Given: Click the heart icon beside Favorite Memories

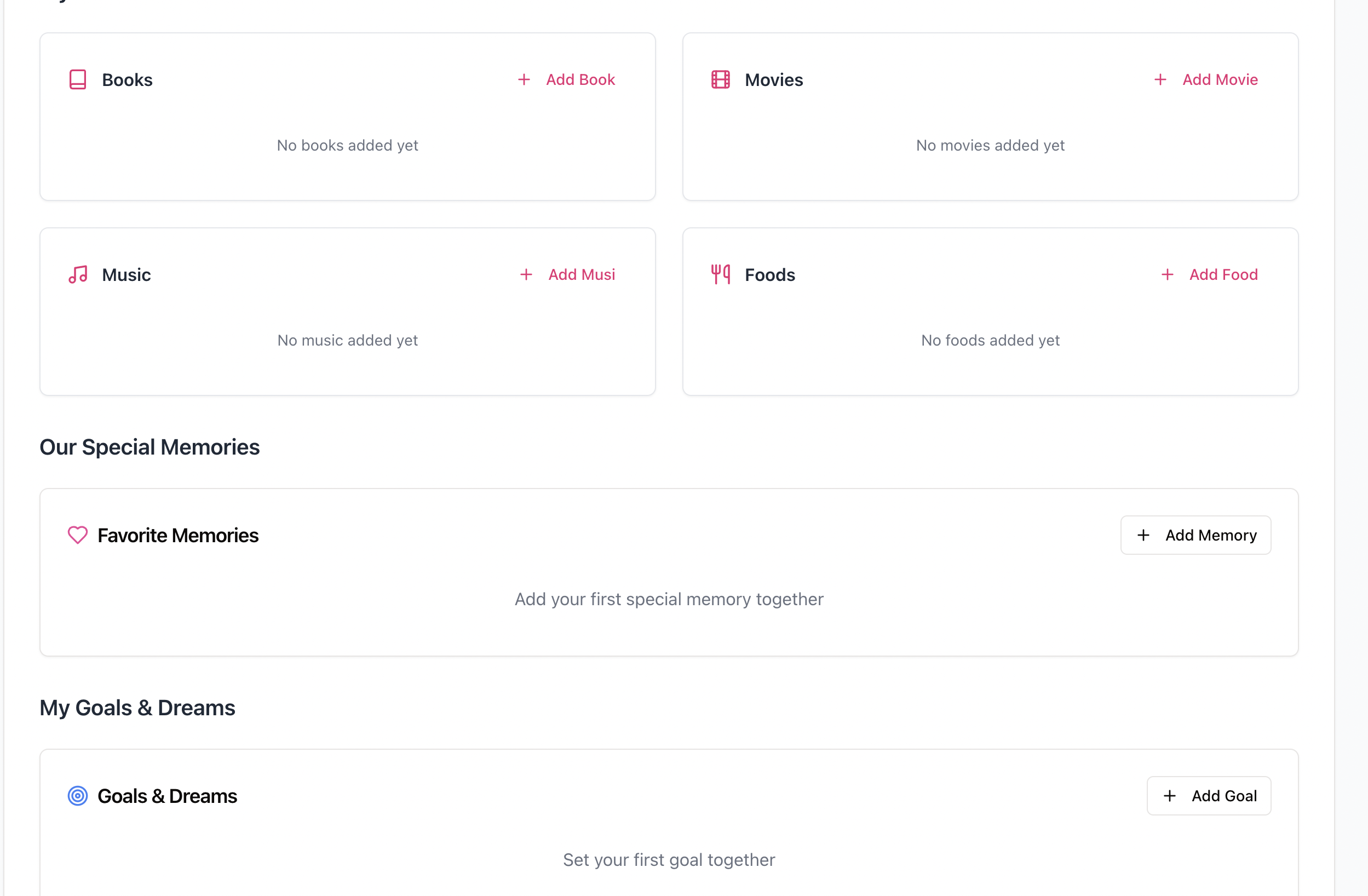Looking at the screenshot, I should [x=78, y=535].
